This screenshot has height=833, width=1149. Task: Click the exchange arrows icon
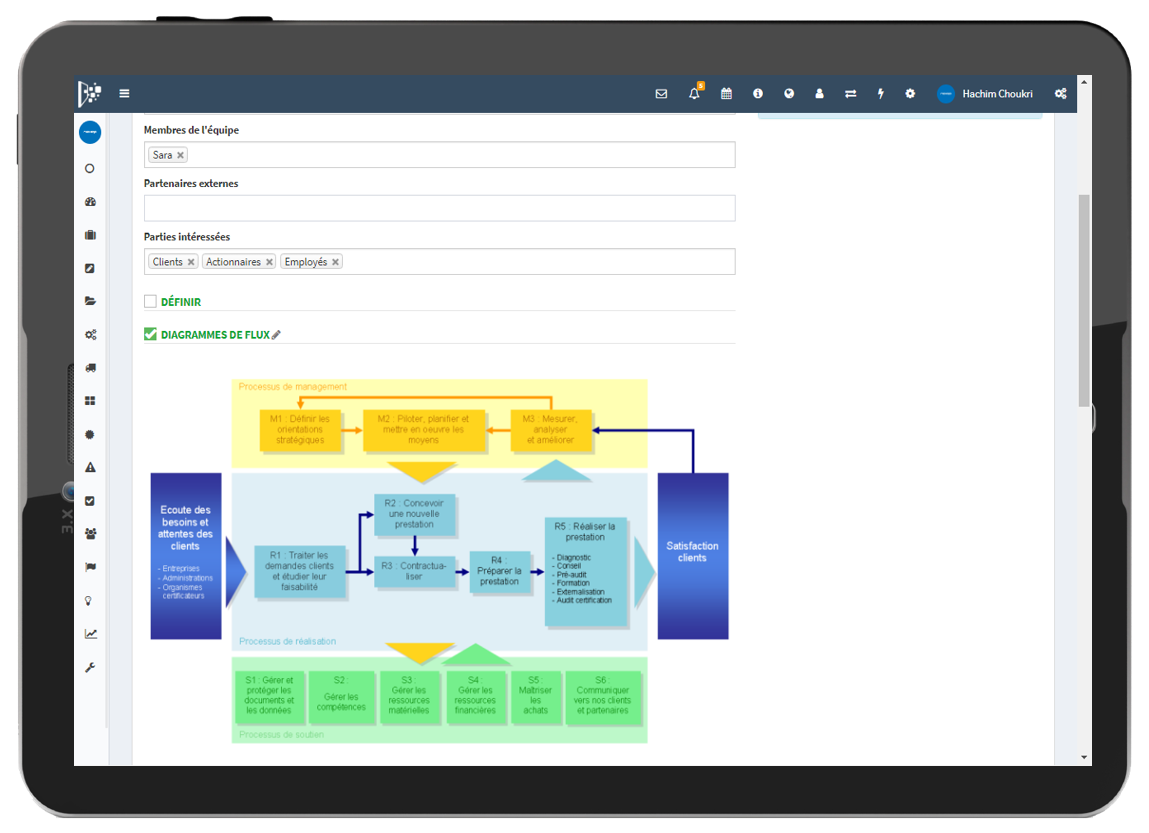pos(850,94)
